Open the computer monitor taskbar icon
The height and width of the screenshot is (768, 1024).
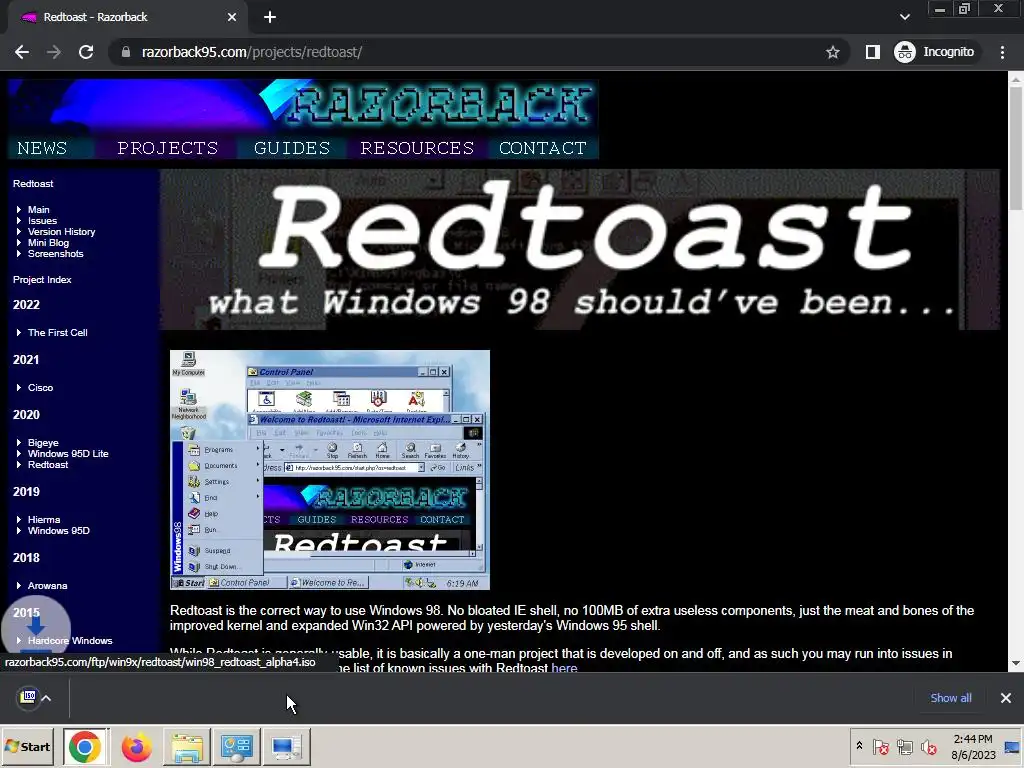pos(286,746)
